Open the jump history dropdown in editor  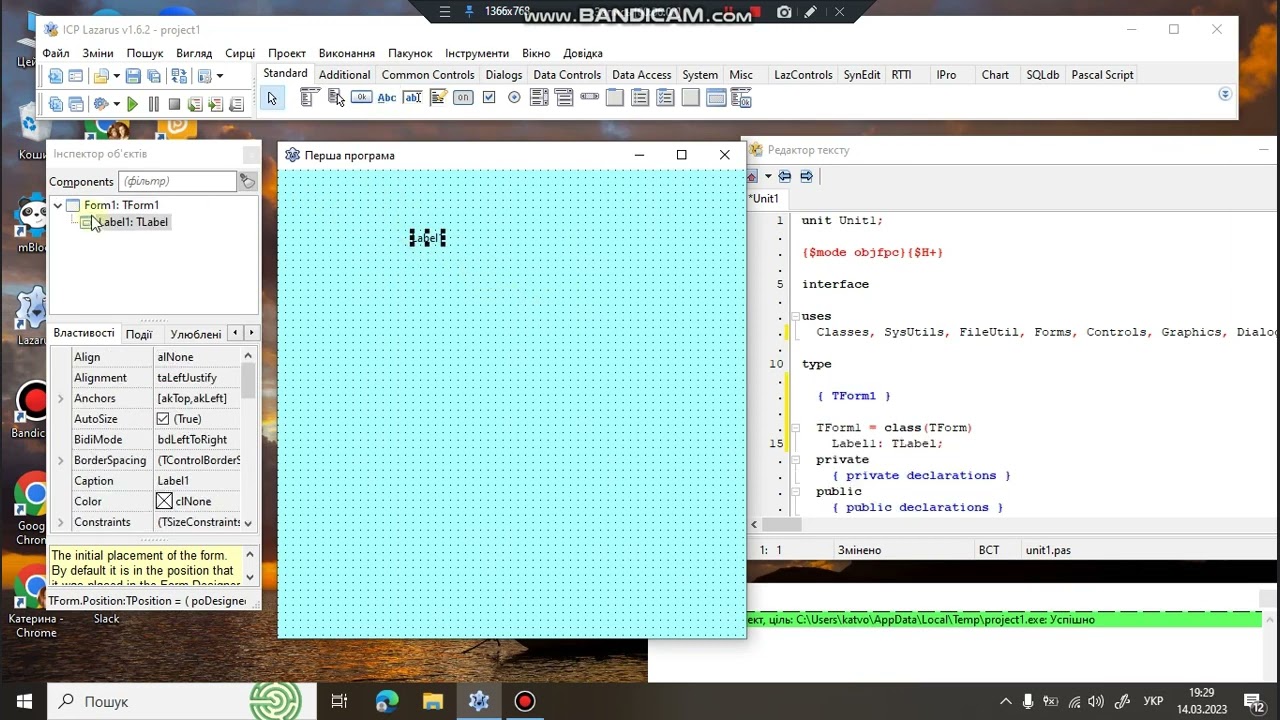768,176
